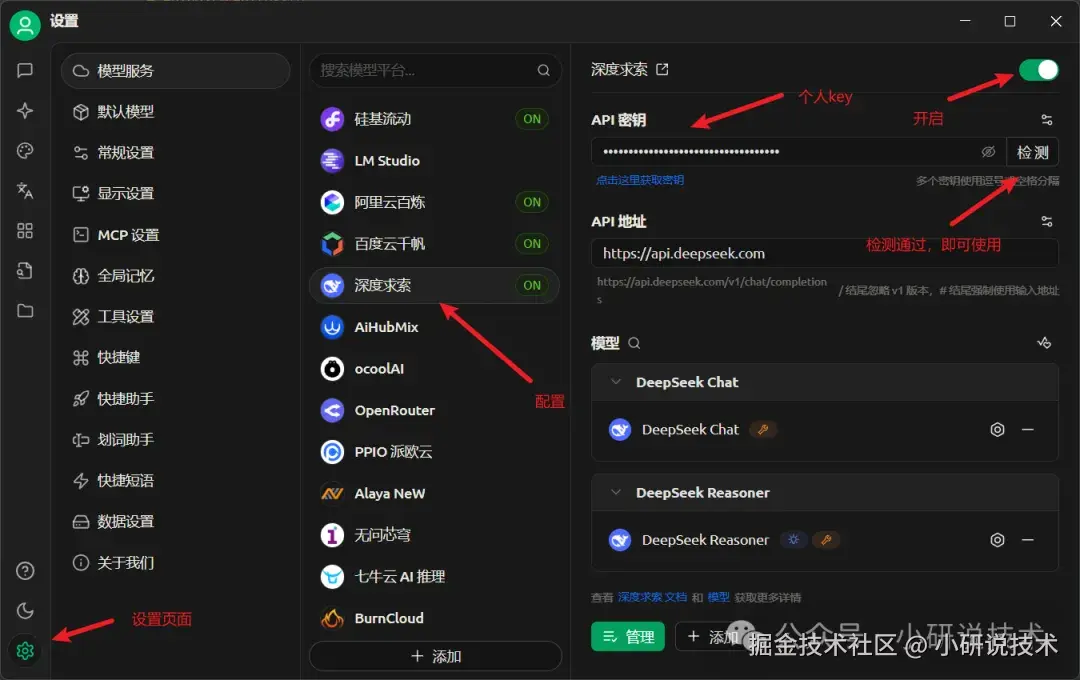The width and height of the screenshot is (1080, 680).
Task: Open external link icon beside 深度求索 title
Action: (x=662, y=70)
